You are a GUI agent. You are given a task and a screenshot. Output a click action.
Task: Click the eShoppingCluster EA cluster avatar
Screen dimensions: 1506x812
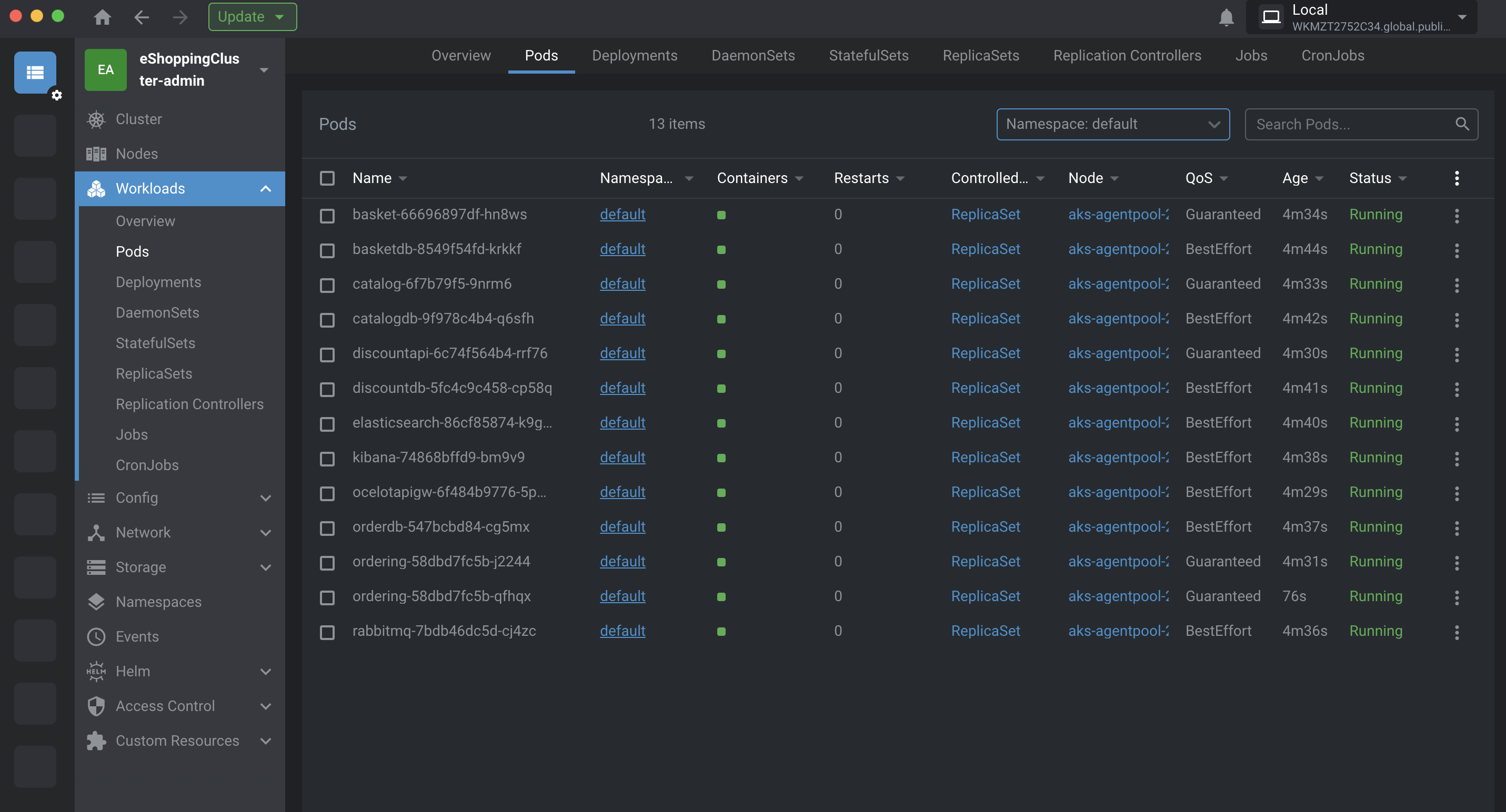pos(105,69)
